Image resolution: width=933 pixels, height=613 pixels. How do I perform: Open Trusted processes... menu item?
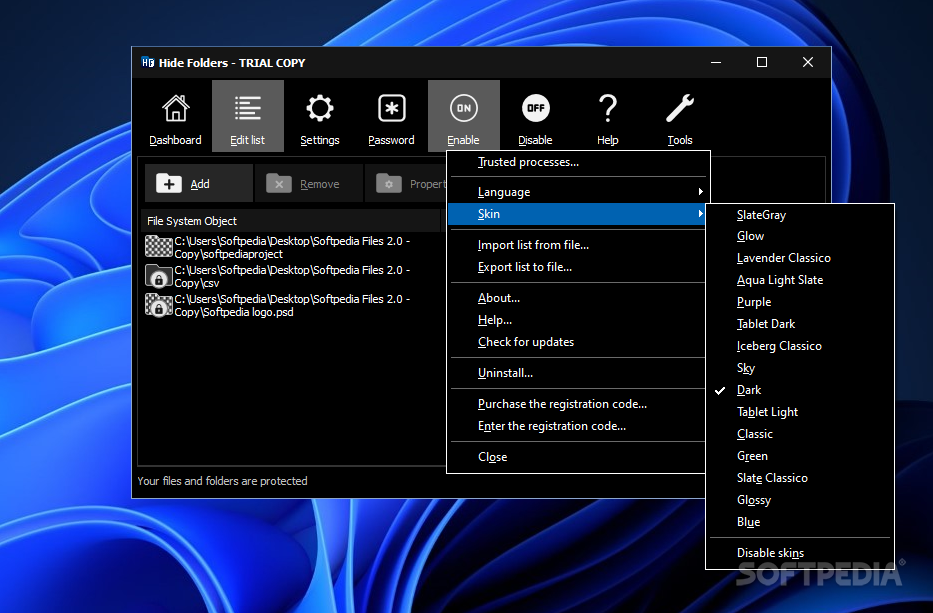tap(577, 162)
